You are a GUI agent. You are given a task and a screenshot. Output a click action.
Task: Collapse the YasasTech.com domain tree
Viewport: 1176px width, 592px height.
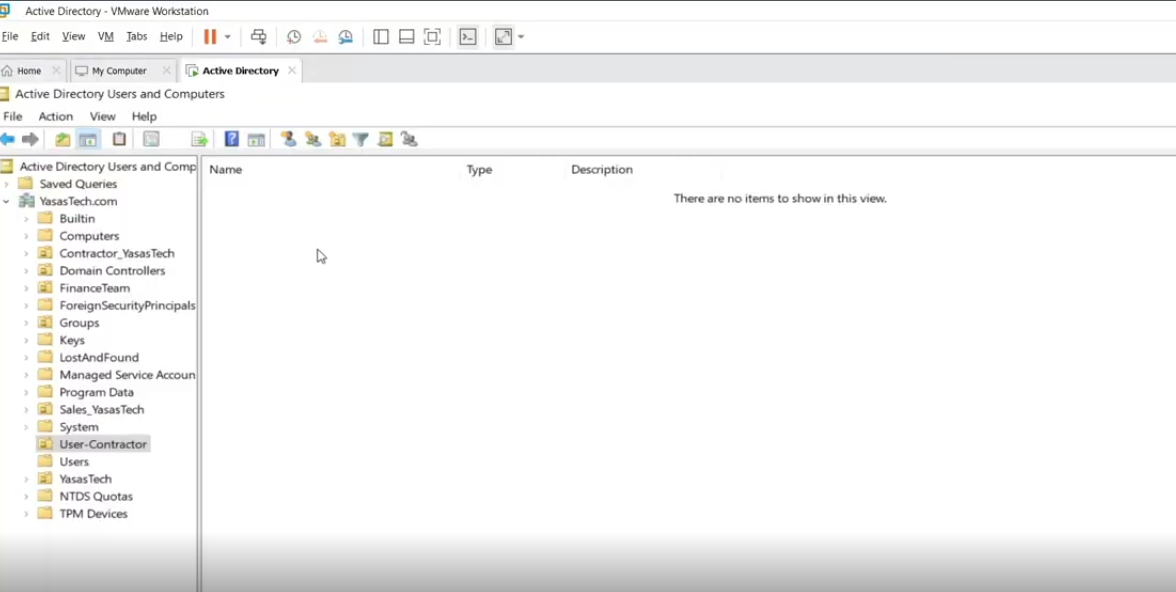tap(7, 201)
